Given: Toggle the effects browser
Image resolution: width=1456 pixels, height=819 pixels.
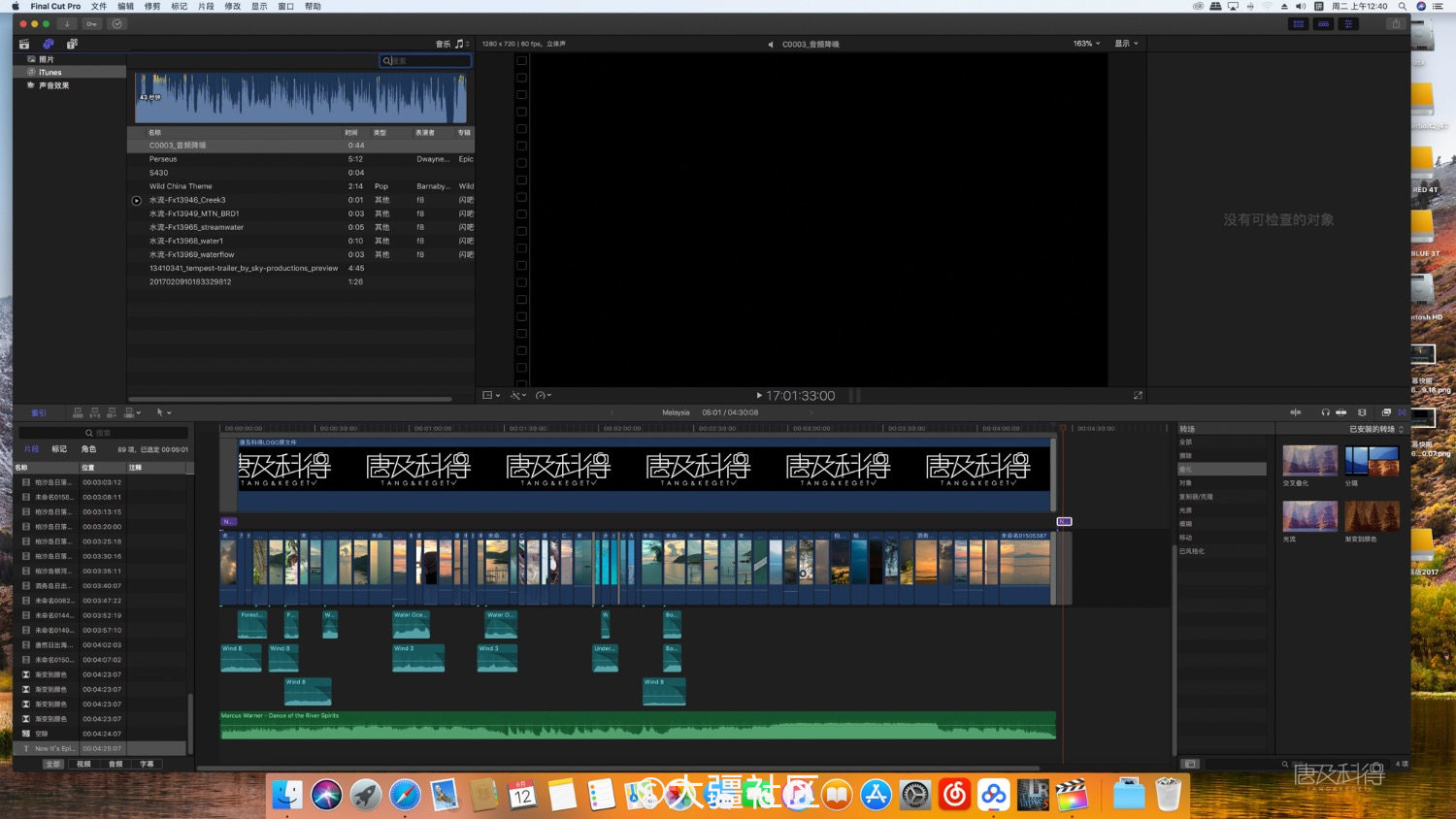Looking at the screenshot, I should tap(1386, 412).
